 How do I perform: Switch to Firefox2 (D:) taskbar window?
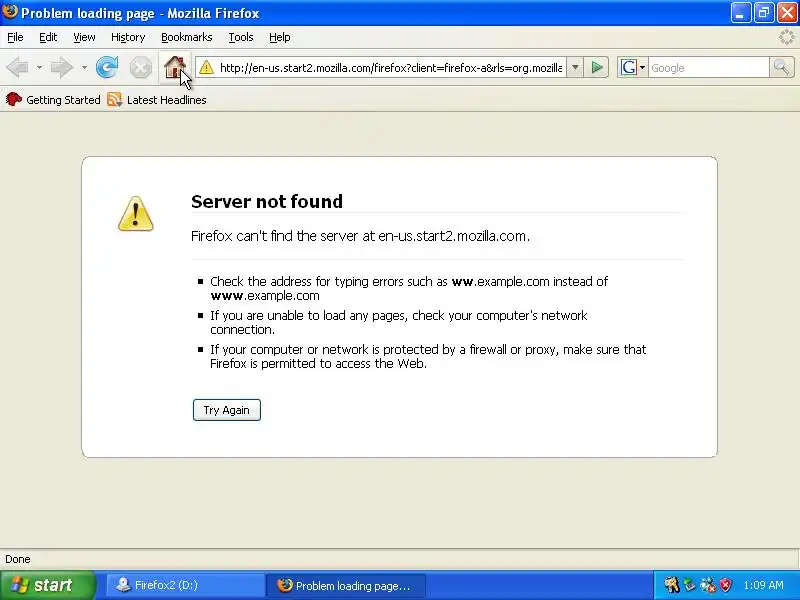185,585
